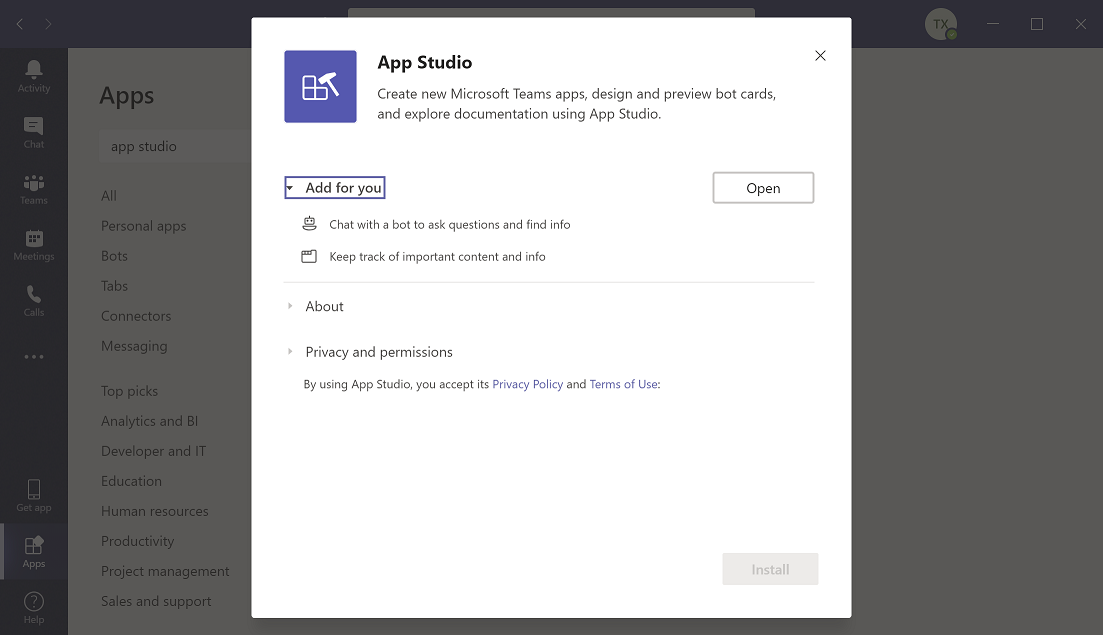Image resolution: width=1103 pixels, height=635 pixels.
Task: Open more apps ellipsis in sidebar
Action: 34,357
